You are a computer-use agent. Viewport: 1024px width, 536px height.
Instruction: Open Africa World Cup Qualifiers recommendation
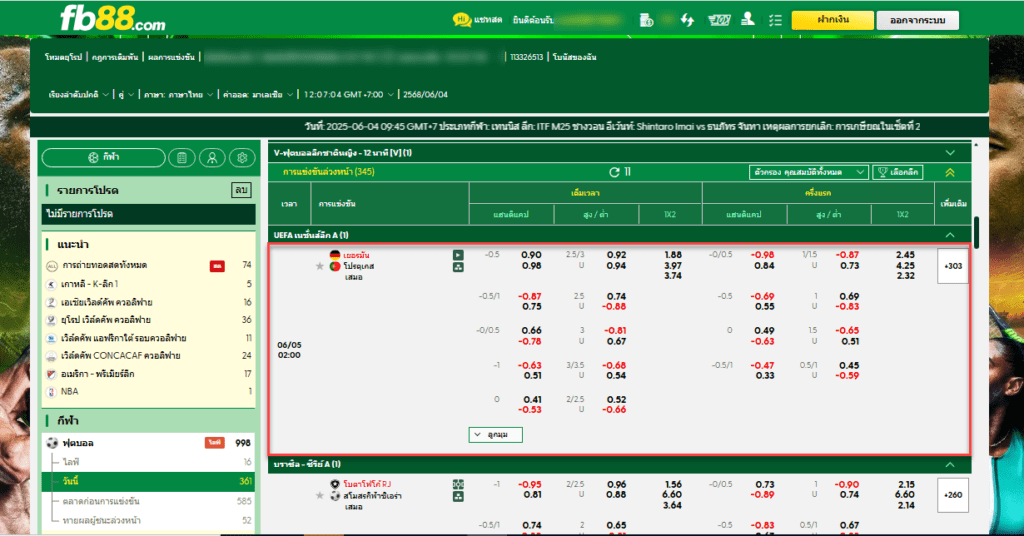click(149, 338)
